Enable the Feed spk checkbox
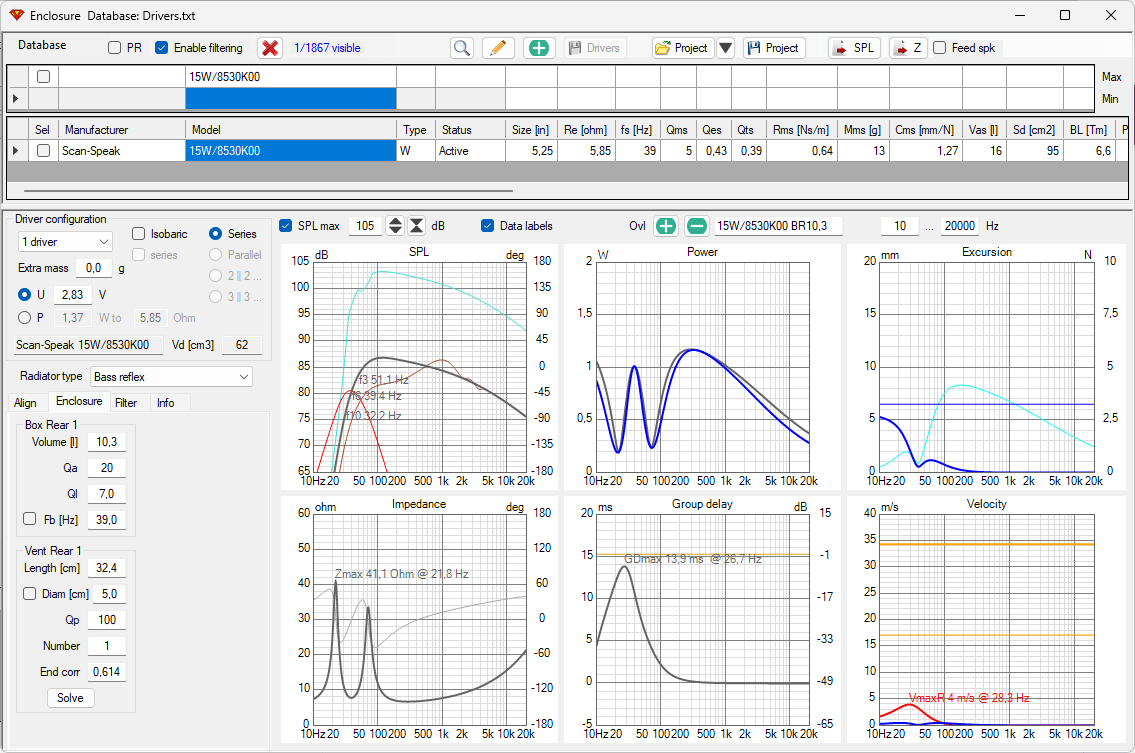1135x753 pixels. pyautogui.click(x=940, y=48)
